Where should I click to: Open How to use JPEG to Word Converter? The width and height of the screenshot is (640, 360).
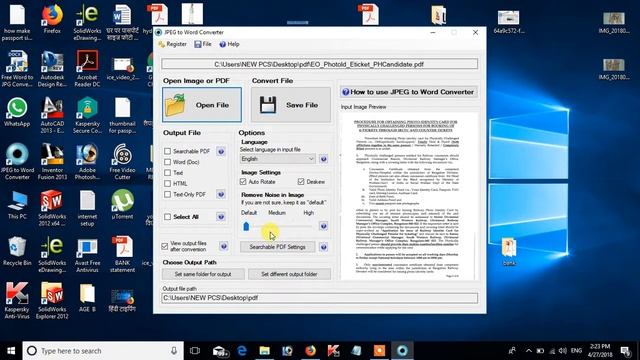pos(408,92)
